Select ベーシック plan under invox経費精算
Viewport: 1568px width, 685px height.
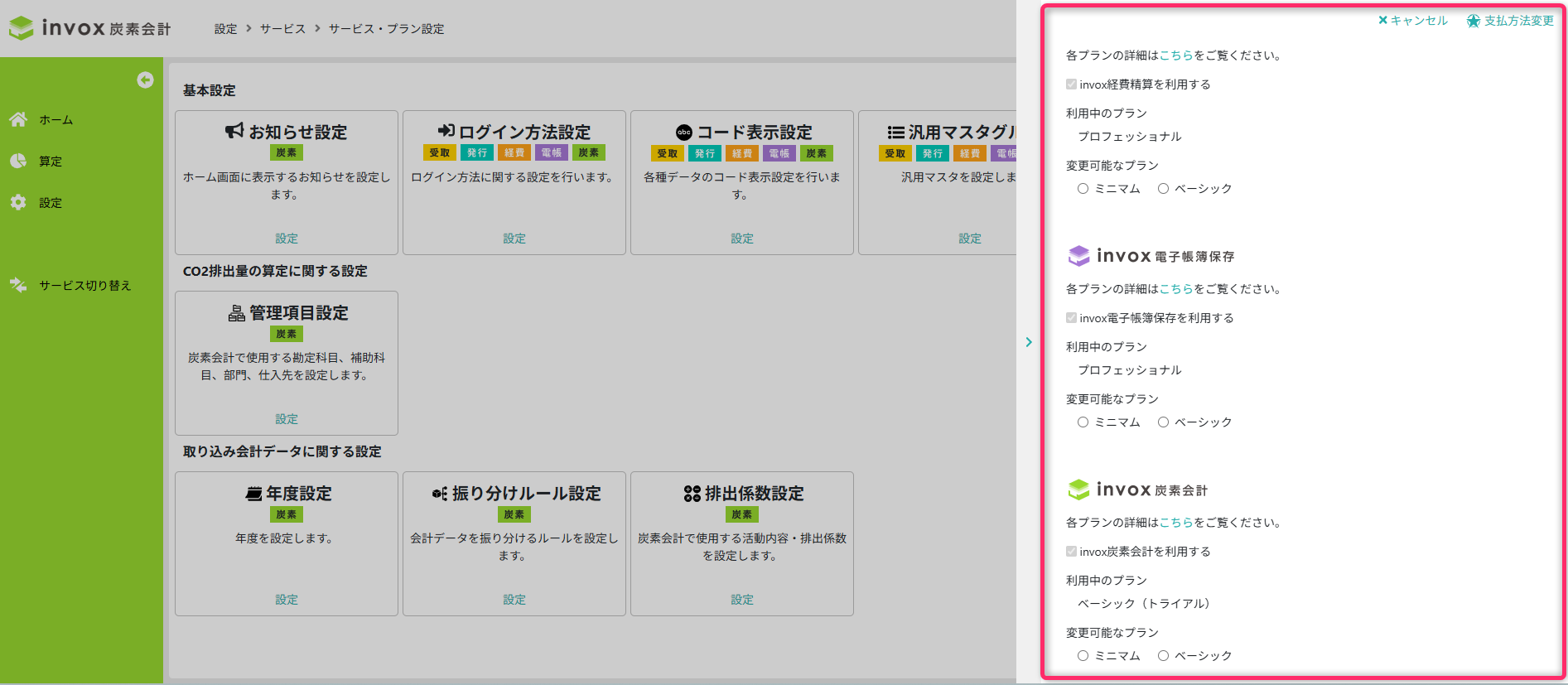(1163, 188)
